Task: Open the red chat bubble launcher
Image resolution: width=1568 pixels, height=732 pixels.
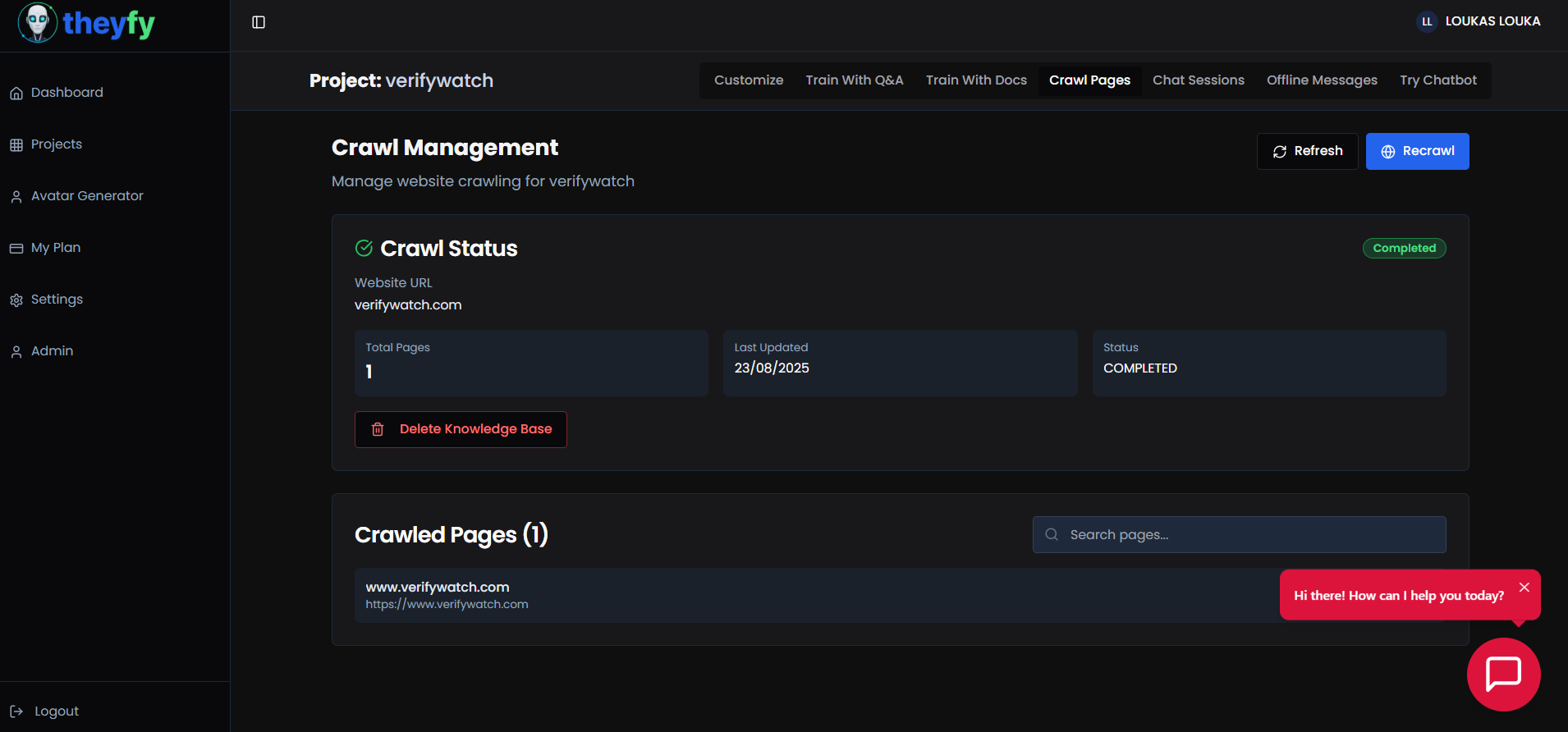Action: click(x=1504, y=675)
